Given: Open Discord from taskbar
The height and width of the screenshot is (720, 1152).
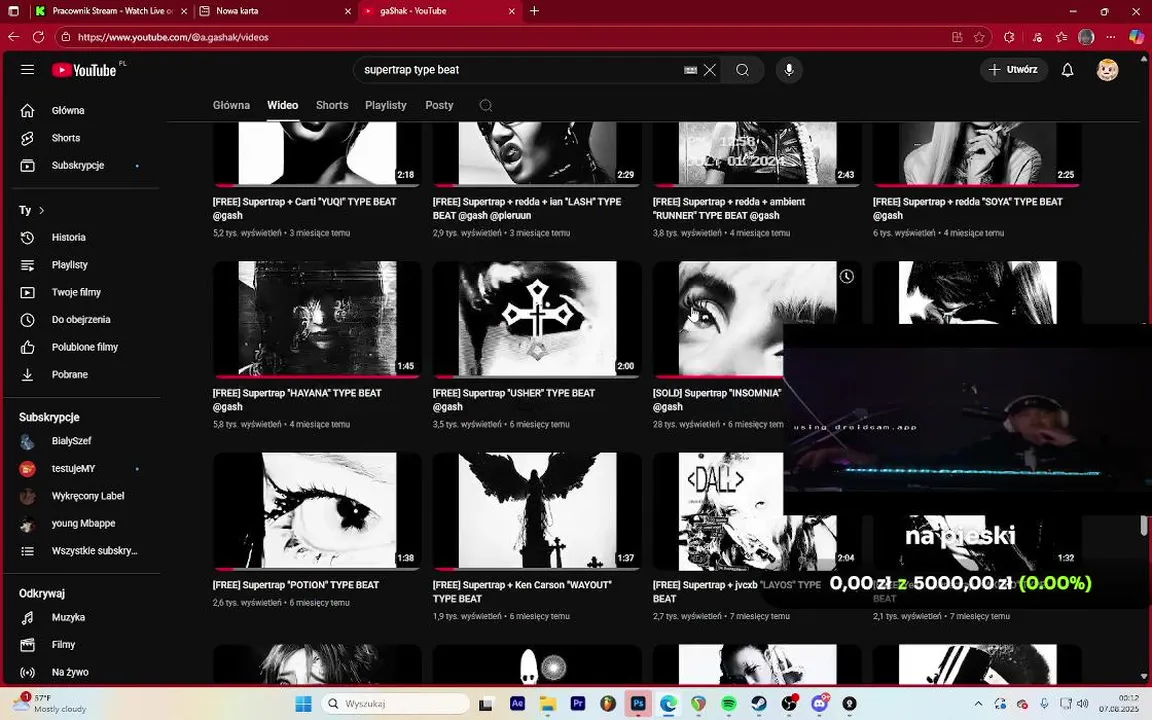Looking at the screenshot, I should pyautogui.click(x=819, y=704).
